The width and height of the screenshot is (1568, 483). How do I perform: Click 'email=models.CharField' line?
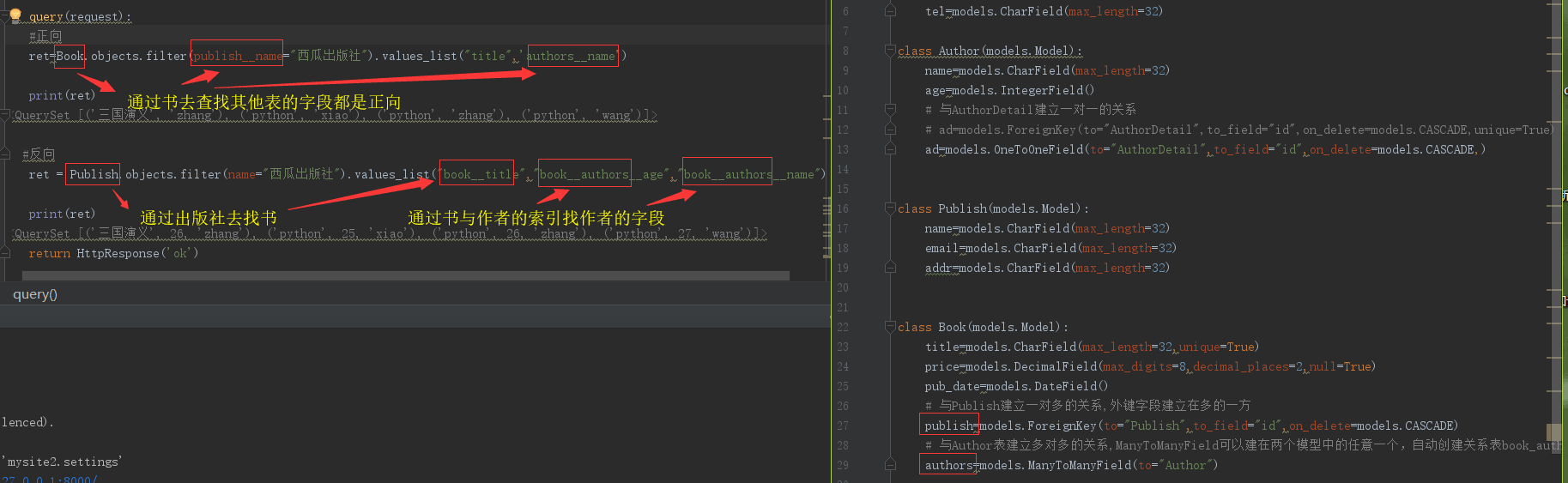click(1050, 248)
